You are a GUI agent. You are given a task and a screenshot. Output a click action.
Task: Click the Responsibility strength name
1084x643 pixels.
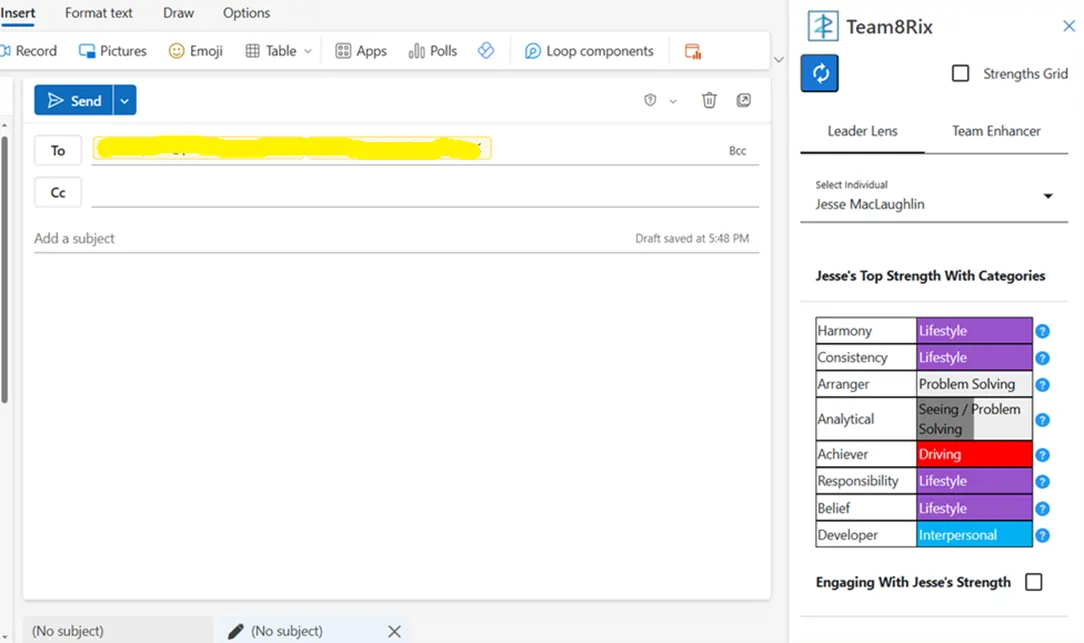coord(857,481)
